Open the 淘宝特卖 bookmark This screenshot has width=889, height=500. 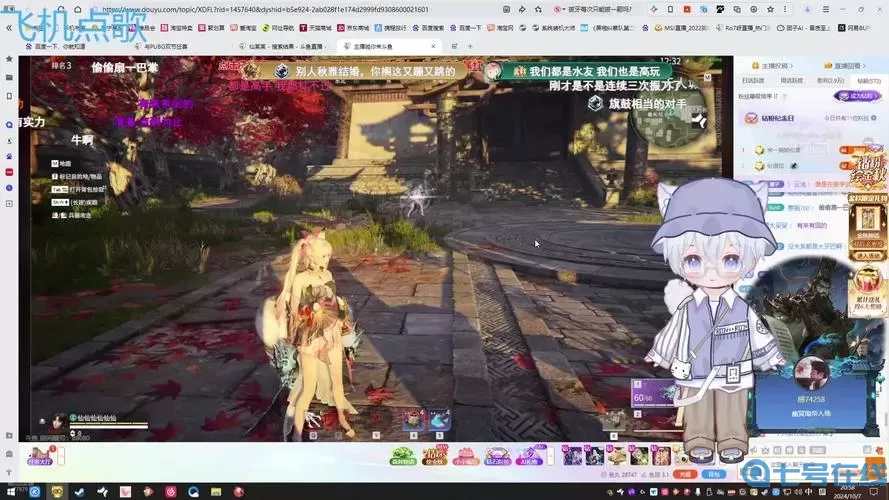click(179, 28)
